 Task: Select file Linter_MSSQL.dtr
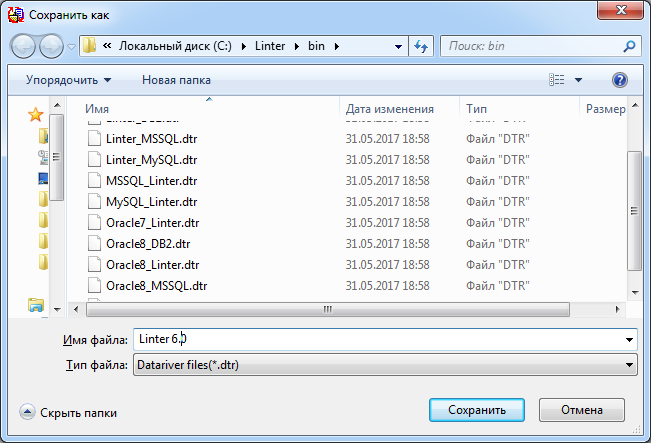[x=152, y=139]
